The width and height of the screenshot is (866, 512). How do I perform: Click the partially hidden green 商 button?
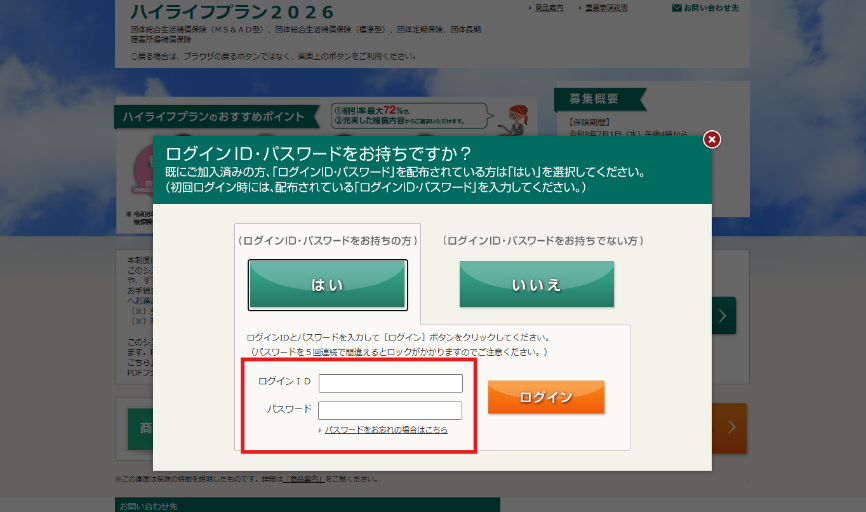tap(133, 428)
